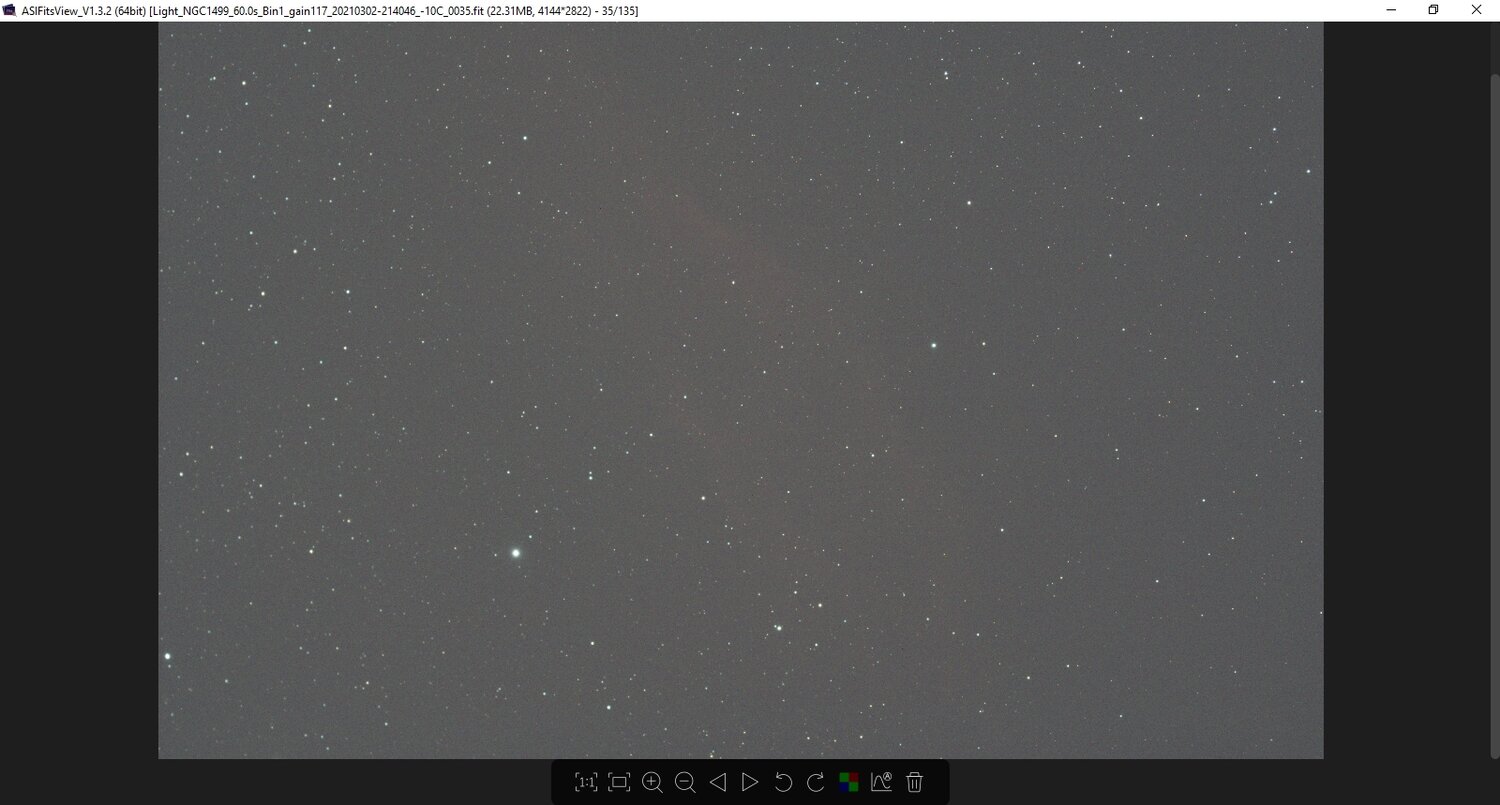
Task: Close the ASIFitsView application
Action: pos(1476,9)
